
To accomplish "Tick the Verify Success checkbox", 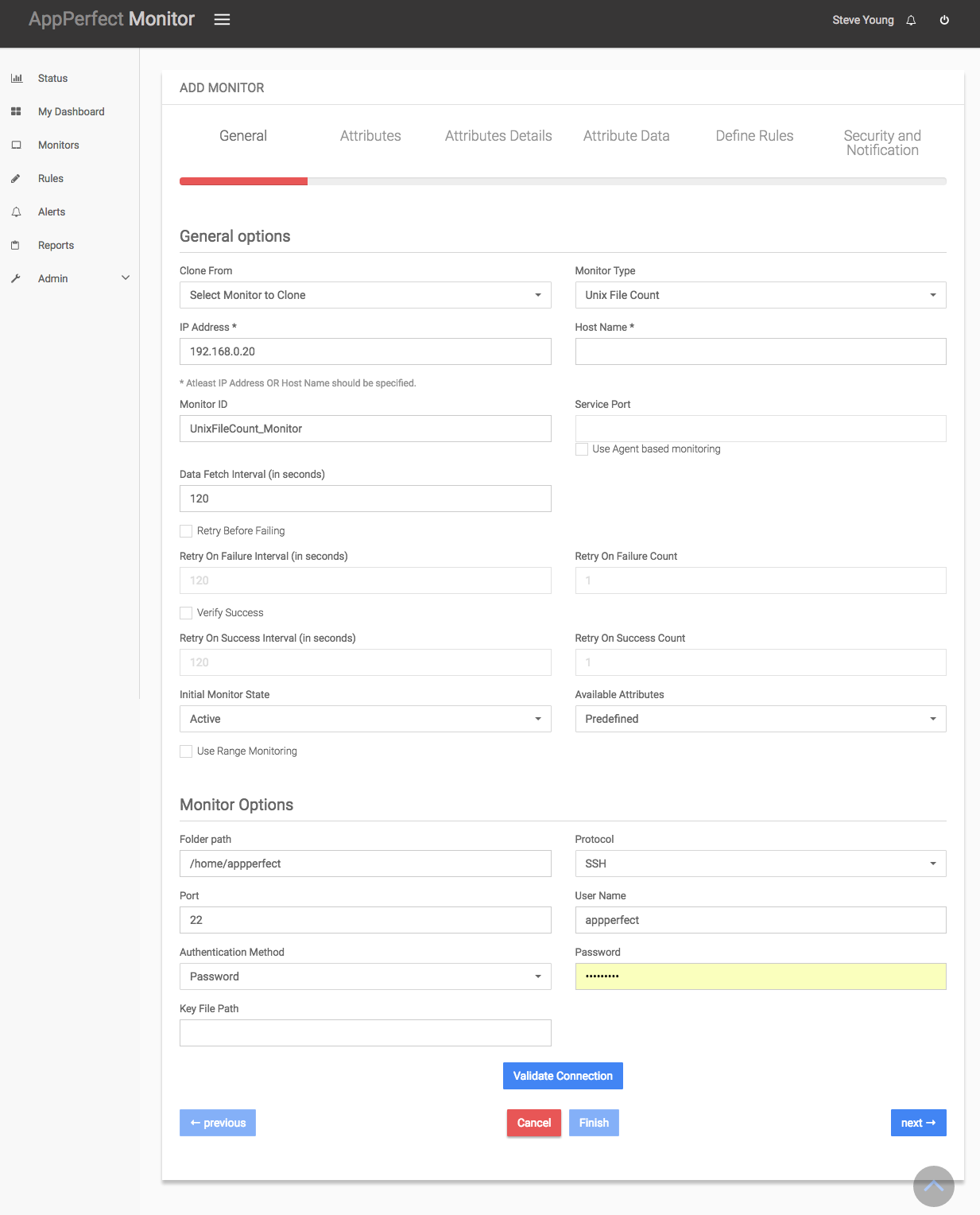I will click(x=186, y=613).
